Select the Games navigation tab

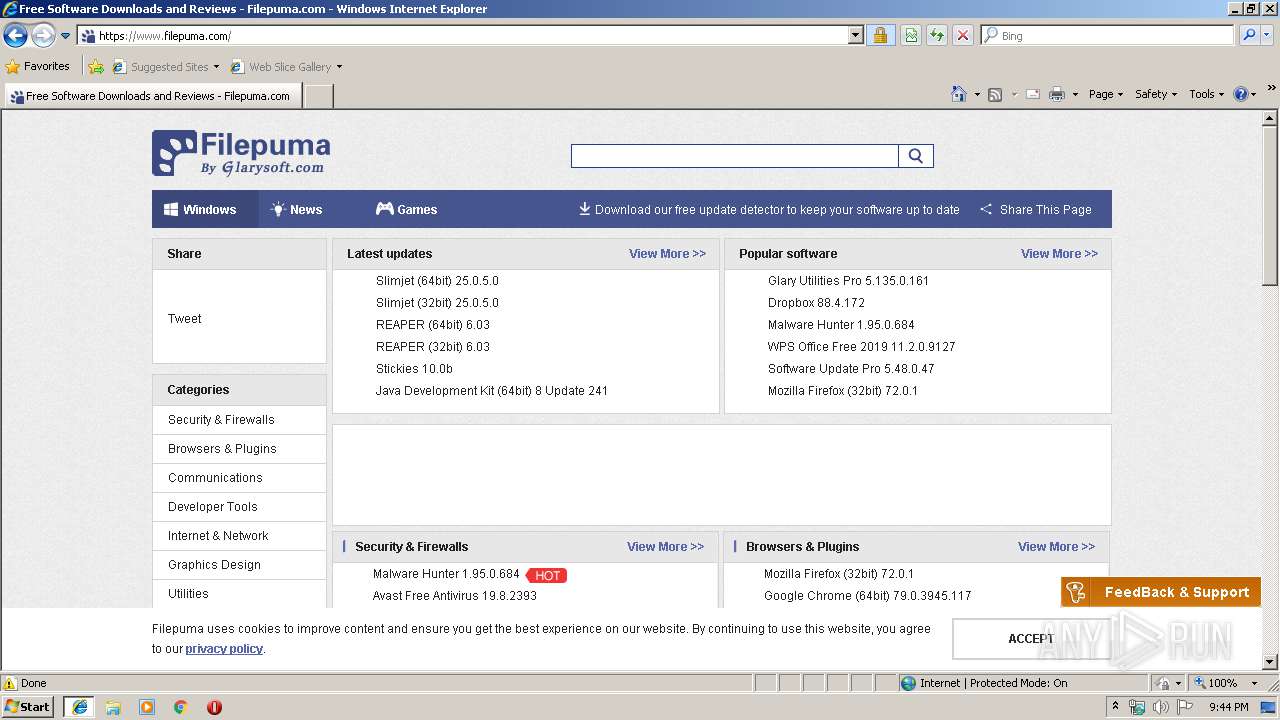(x=406, y=209)
